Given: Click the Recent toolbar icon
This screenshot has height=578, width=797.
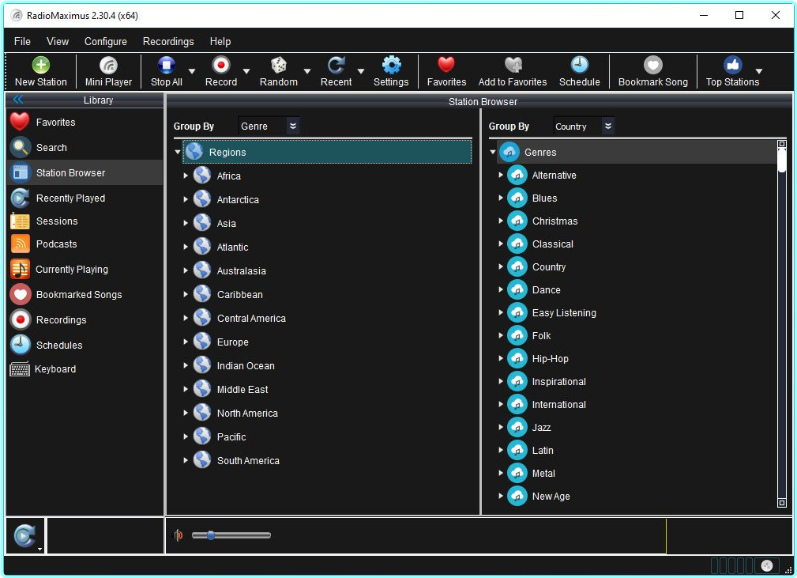Looking at the screenshot, I should (x=336, y=66).
